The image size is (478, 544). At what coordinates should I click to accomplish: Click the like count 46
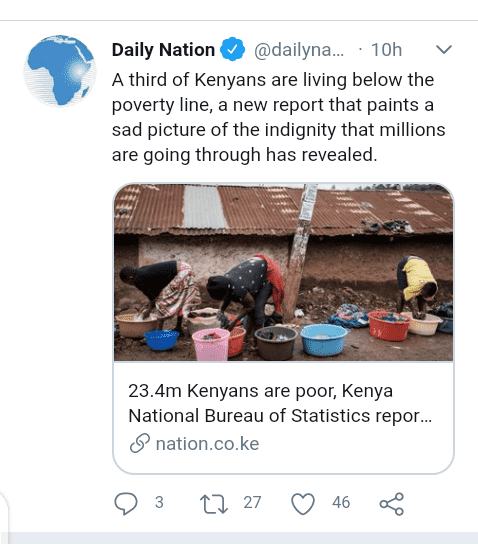[x=341, y=502]
